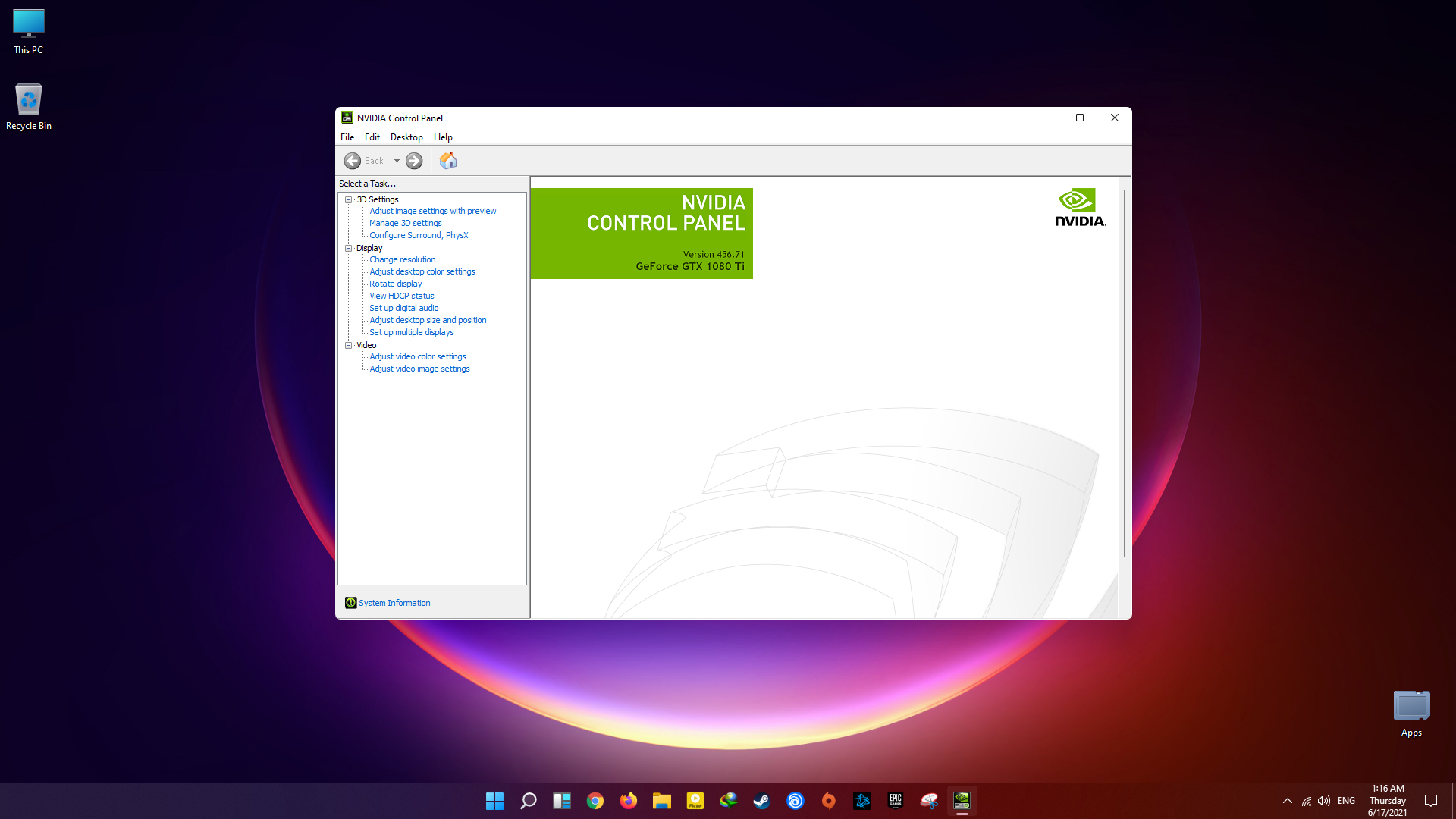Select the 3D Settings category label

378,199
